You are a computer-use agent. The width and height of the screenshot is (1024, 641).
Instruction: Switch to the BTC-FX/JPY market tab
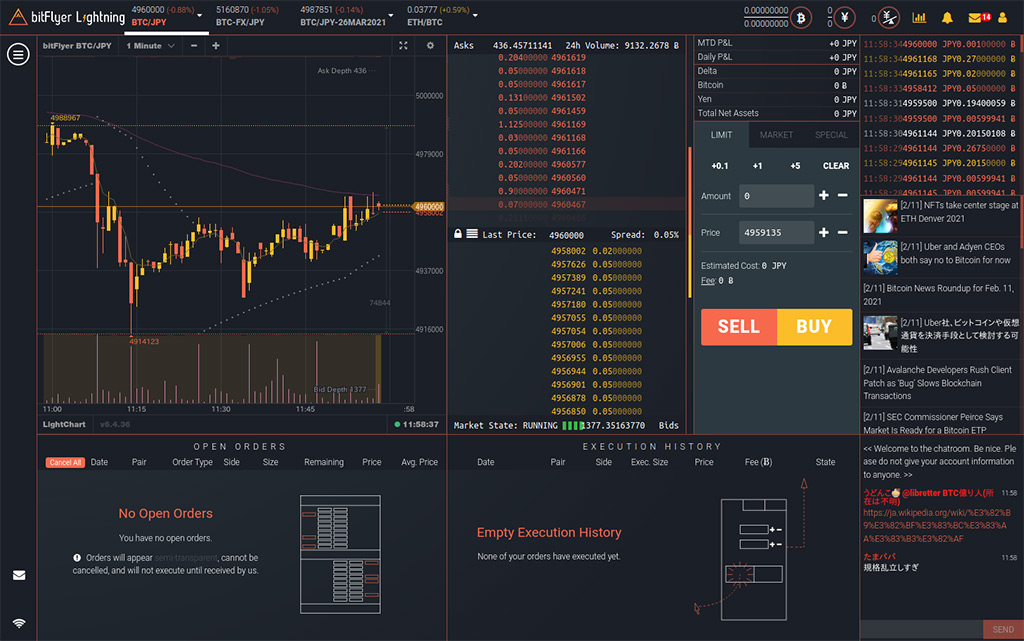tap(248, 16)
